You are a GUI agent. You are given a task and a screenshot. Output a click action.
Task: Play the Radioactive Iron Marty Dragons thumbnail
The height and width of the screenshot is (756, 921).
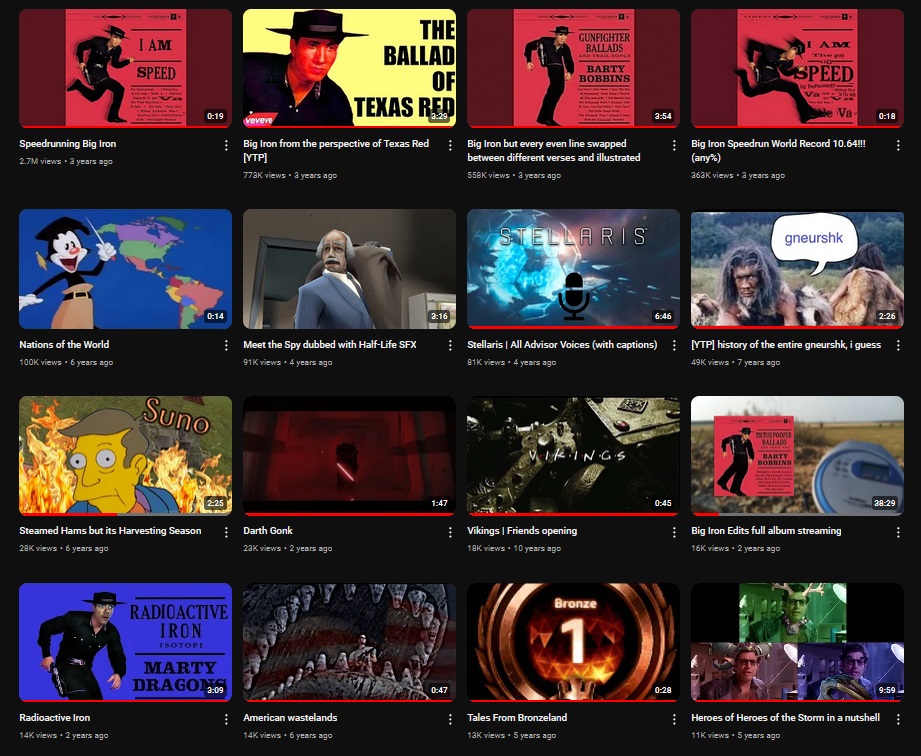125,643
